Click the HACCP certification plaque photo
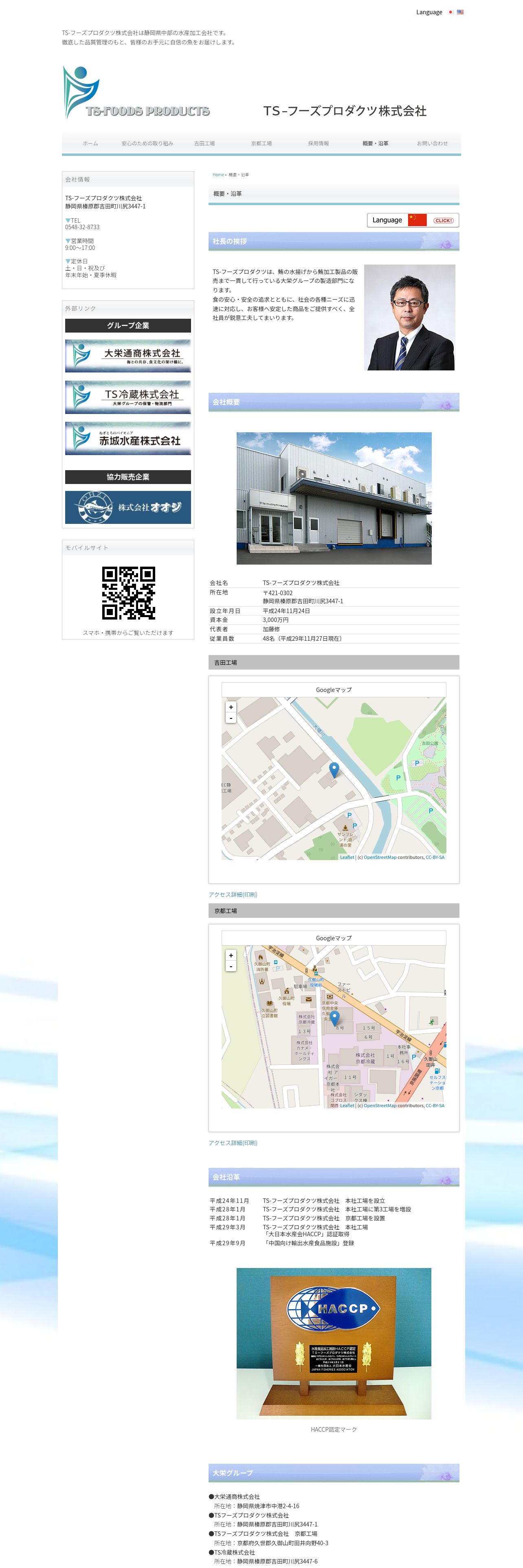The image size is (523, 1568). 334,1343
